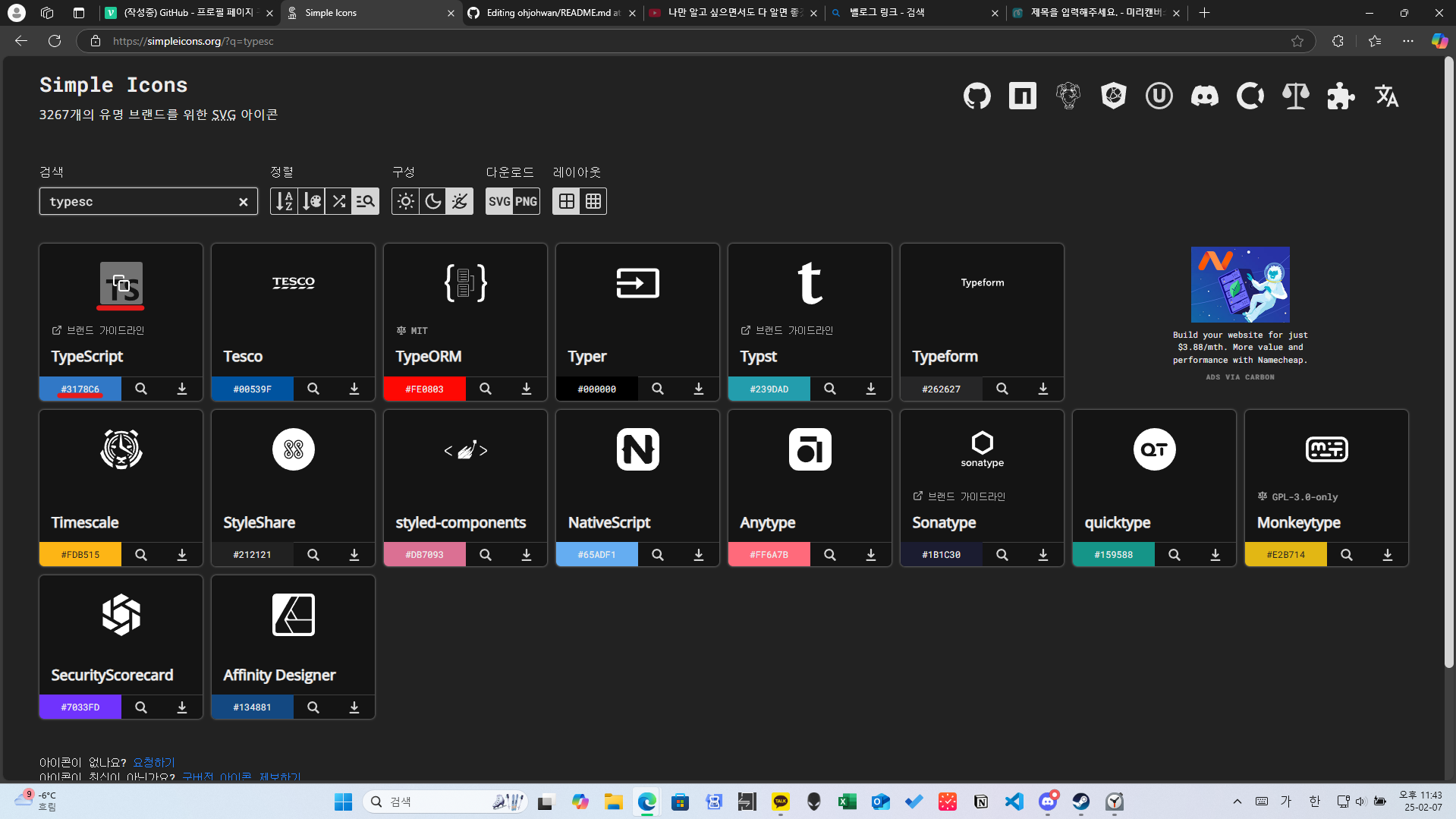
Task: Open the language translation icon in header
Action: (1387, 96)
